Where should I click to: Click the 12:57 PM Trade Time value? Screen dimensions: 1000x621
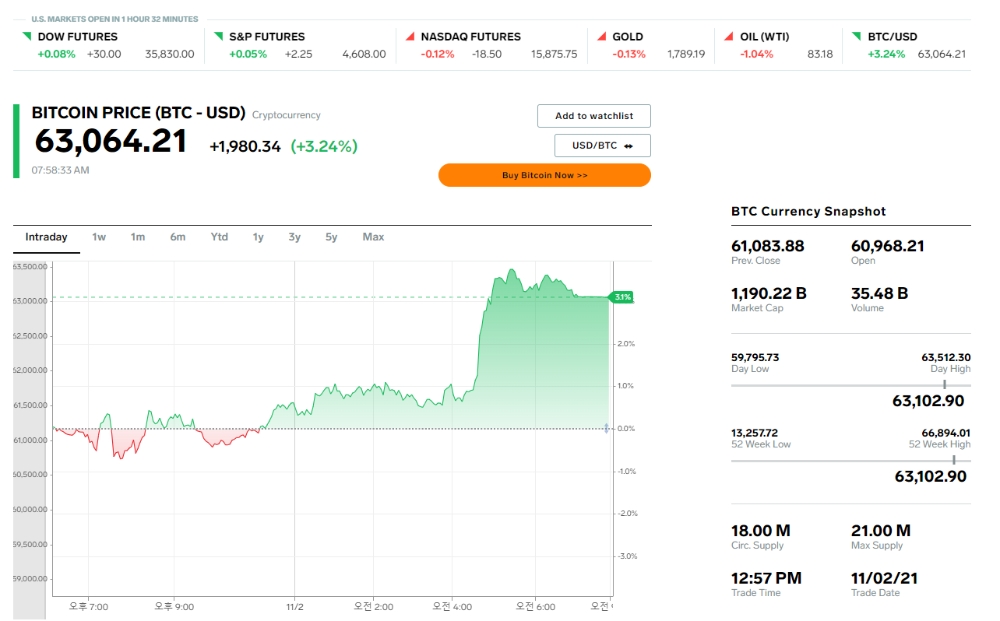tap(766, 578)
